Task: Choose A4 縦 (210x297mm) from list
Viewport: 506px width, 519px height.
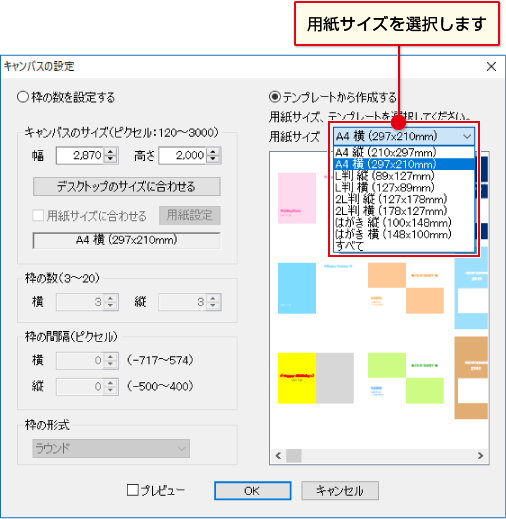Action: 404,152
